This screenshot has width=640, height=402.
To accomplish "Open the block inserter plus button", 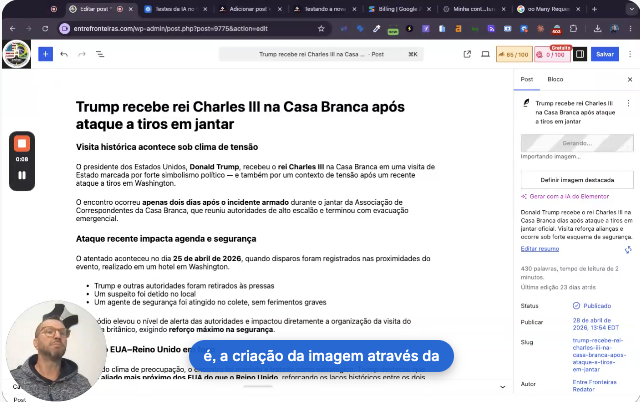I will tap(45, 54).
